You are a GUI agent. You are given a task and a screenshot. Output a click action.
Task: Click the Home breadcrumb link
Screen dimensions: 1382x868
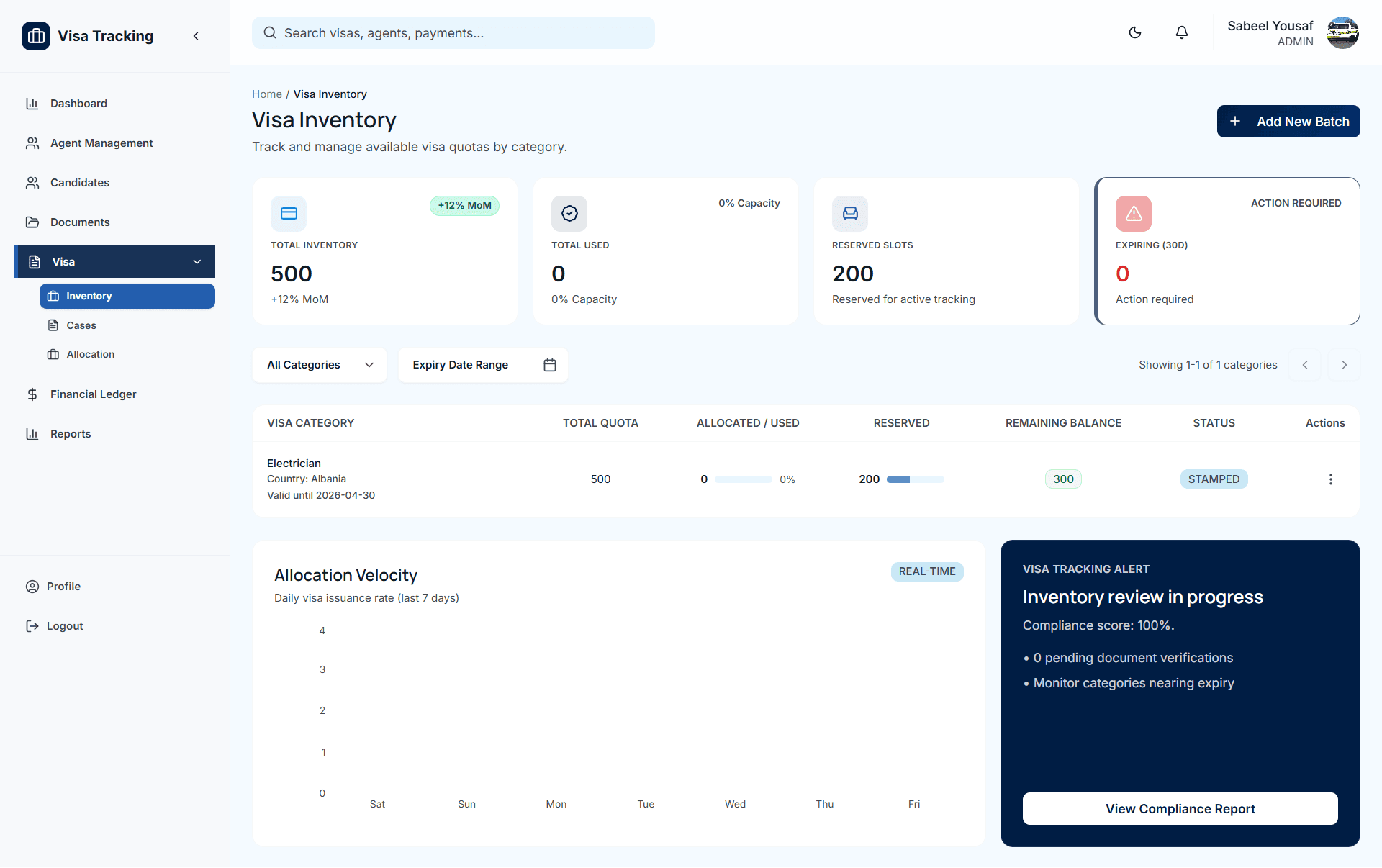click(x=267, y=94)
